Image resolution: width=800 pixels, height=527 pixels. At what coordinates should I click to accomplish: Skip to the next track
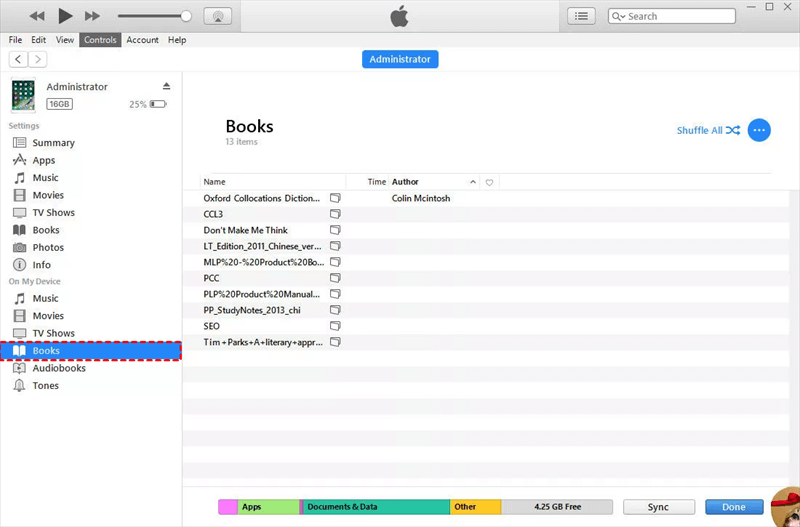[x=92, y=16]
